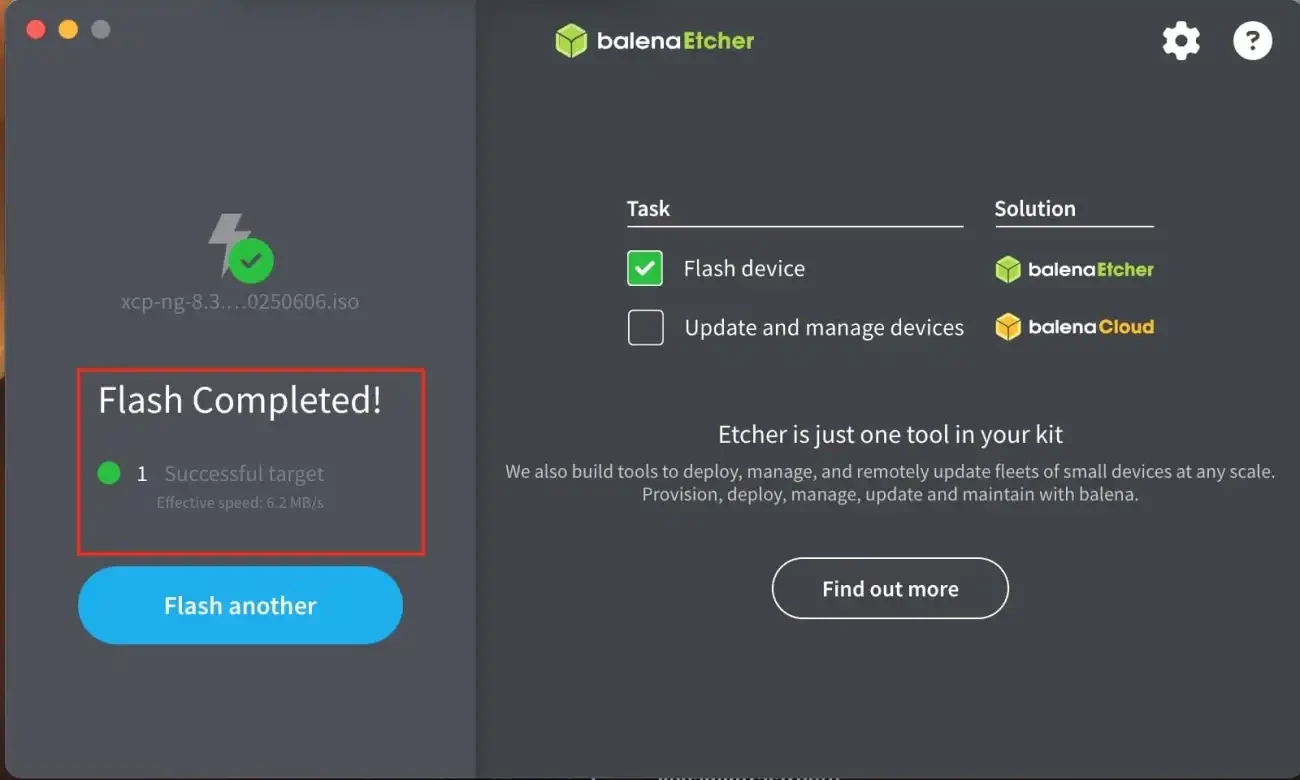Screen dimensions: 1300x780
Task: Click the green checkmark badge on flash icon
Action: tap(251, 261)
